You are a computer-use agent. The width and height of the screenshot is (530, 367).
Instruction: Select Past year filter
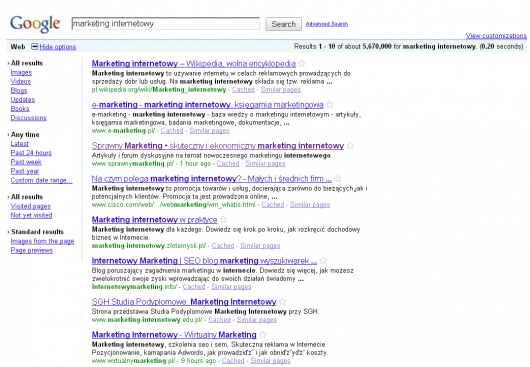tap(25, 171)
